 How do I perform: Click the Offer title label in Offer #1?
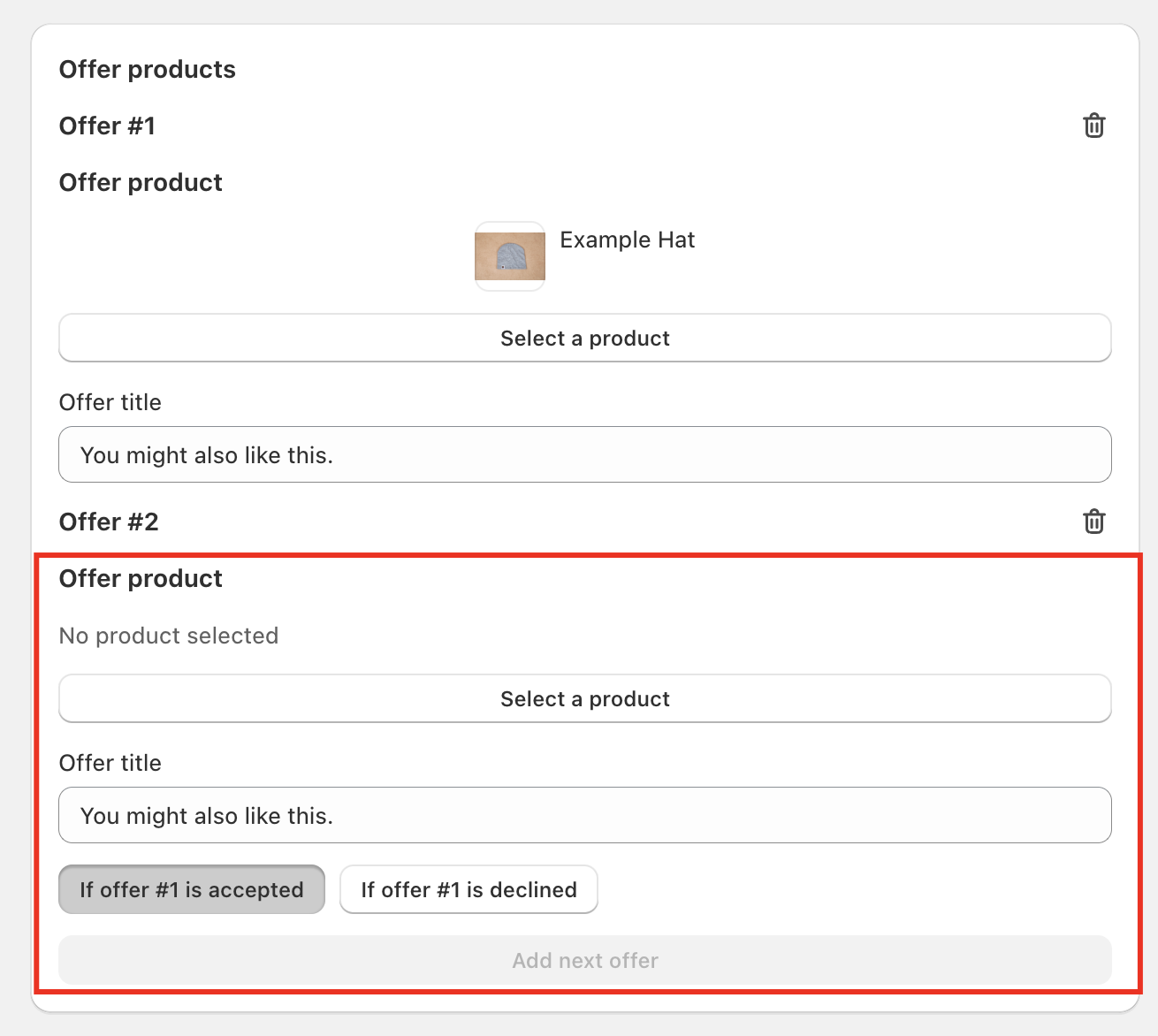coord(110,403)
